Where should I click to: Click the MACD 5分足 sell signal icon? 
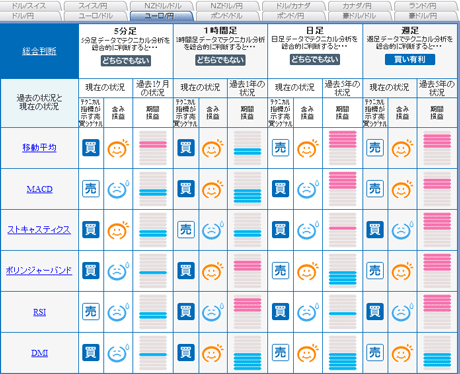(91, 189)
